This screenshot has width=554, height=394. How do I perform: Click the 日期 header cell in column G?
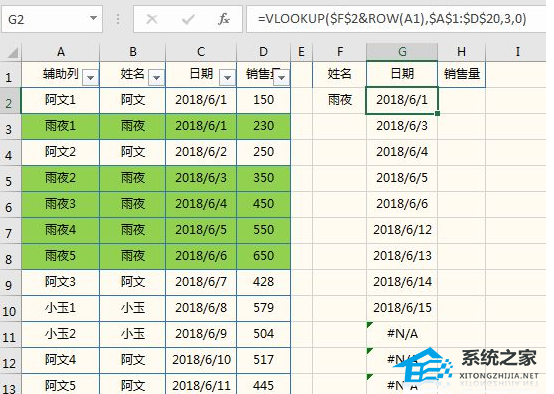tap(402, 74)
